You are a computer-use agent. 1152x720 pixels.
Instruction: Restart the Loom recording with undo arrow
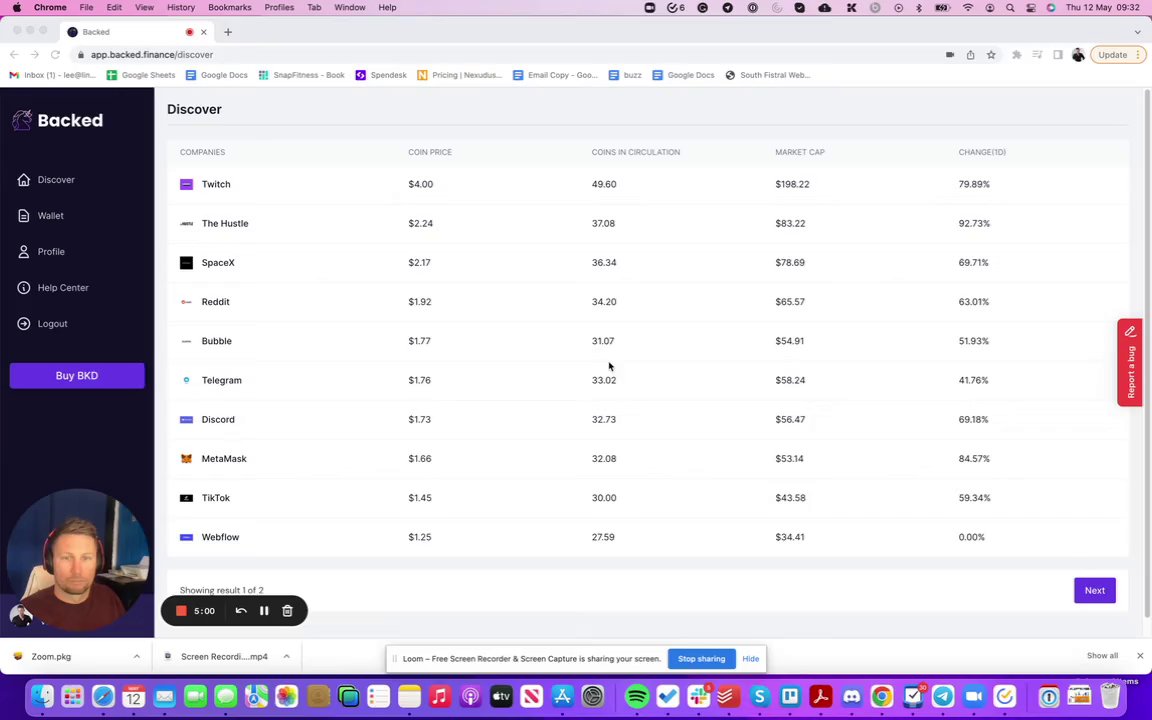click(x=240, y=611)
